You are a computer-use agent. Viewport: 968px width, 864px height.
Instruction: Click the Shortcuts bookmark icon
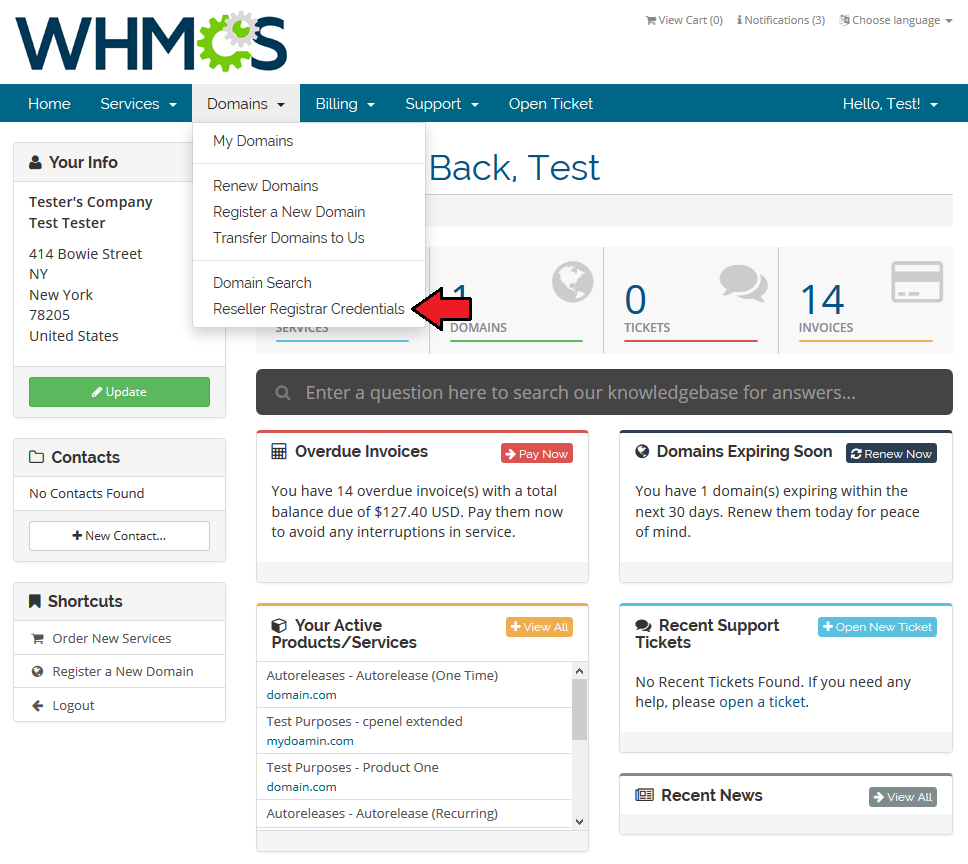(x=35, y=601)
